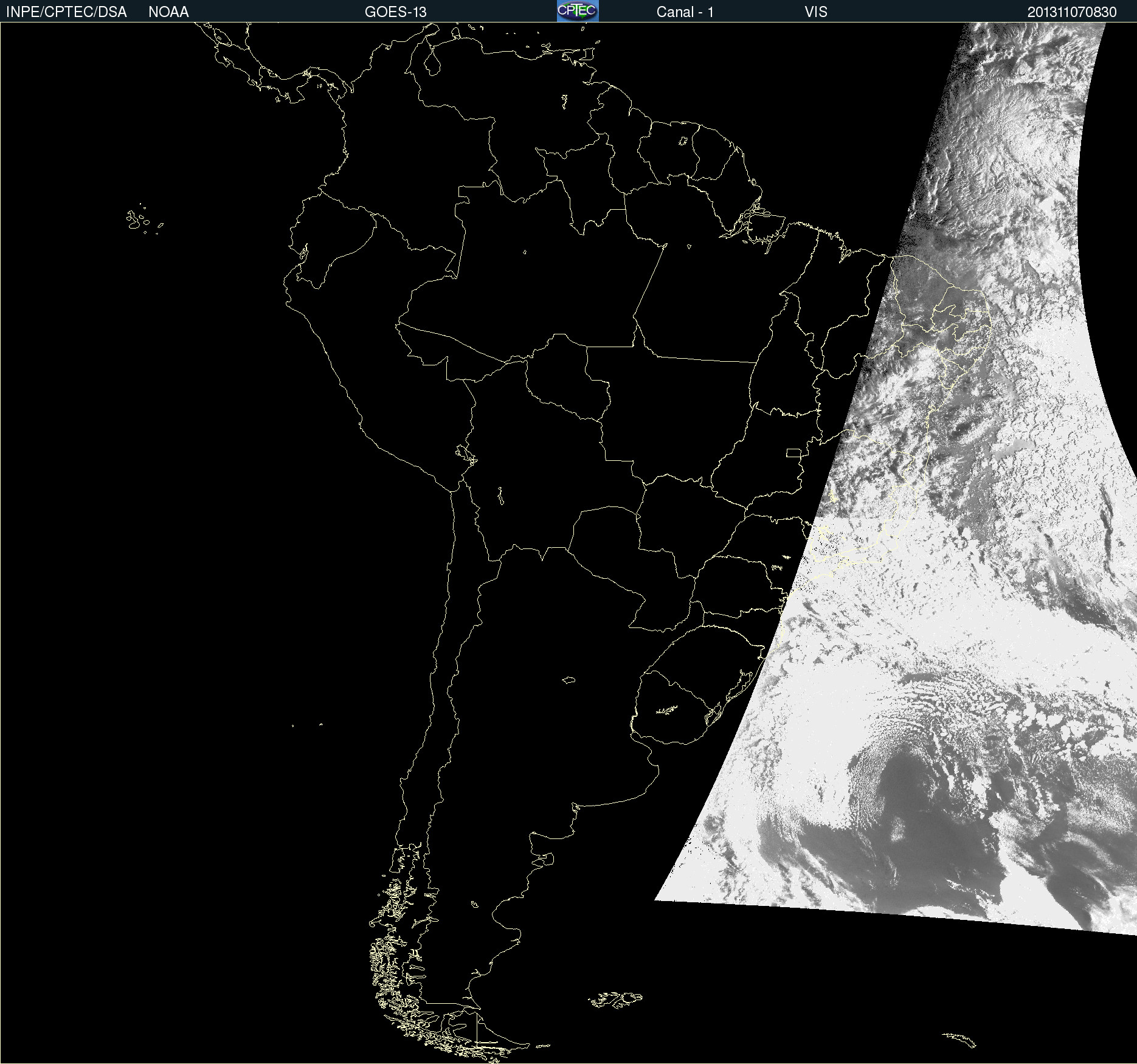Click the Canal - 1 channel label
This screenshot has height=1064, width=1137.
pyautogui.click(x=685, y=12)
